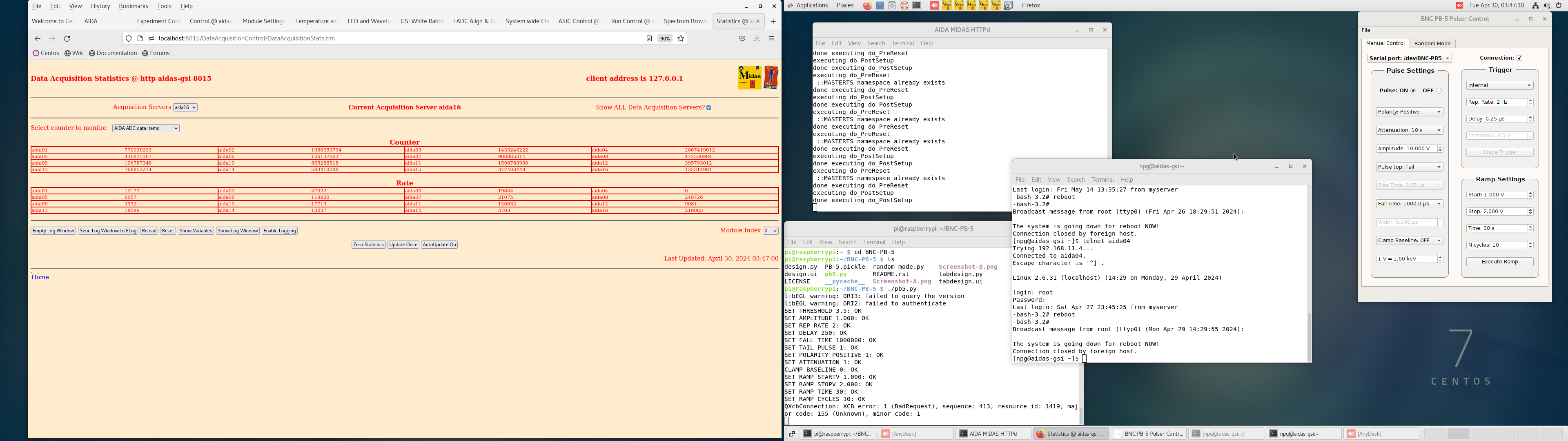The image size is (1568, 441).
Task: Open Acquisition Servers aida16 dropdown
Action: click(185, 108)
